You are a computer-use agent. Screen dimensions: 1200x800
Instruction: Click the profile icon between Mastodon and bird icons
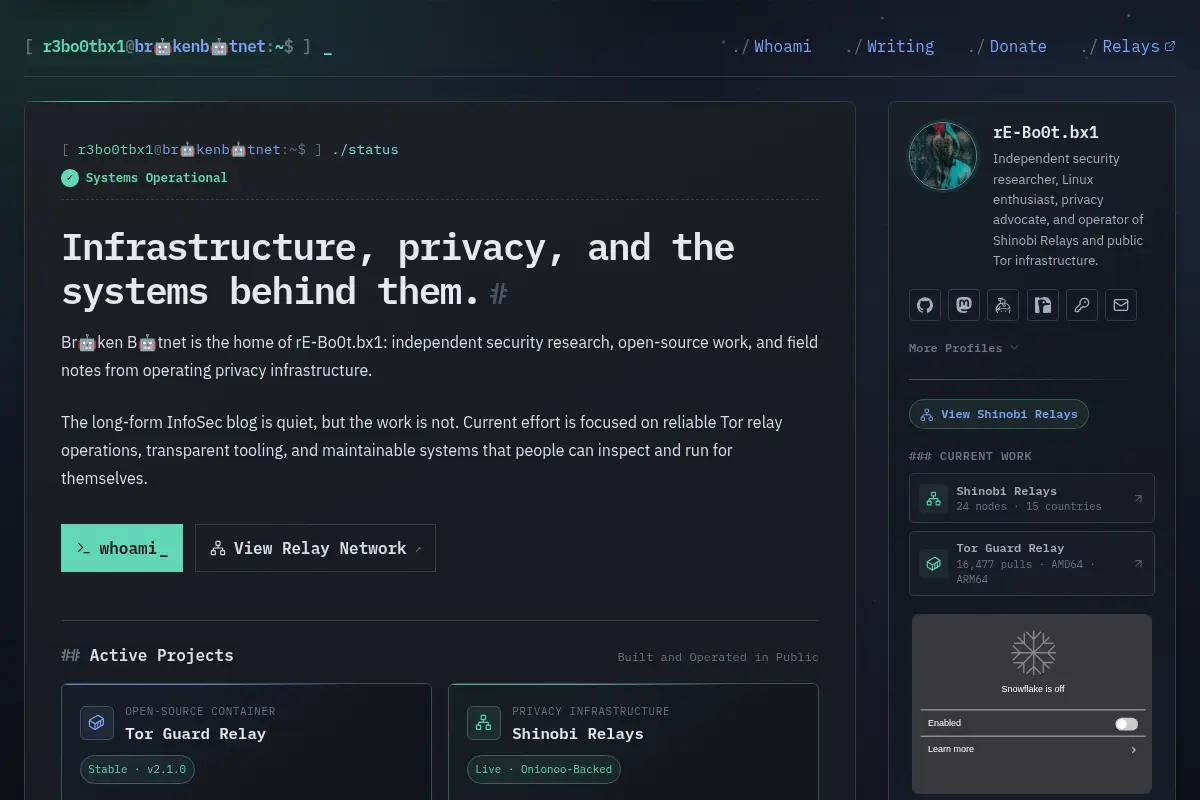tap(1003, 305)
